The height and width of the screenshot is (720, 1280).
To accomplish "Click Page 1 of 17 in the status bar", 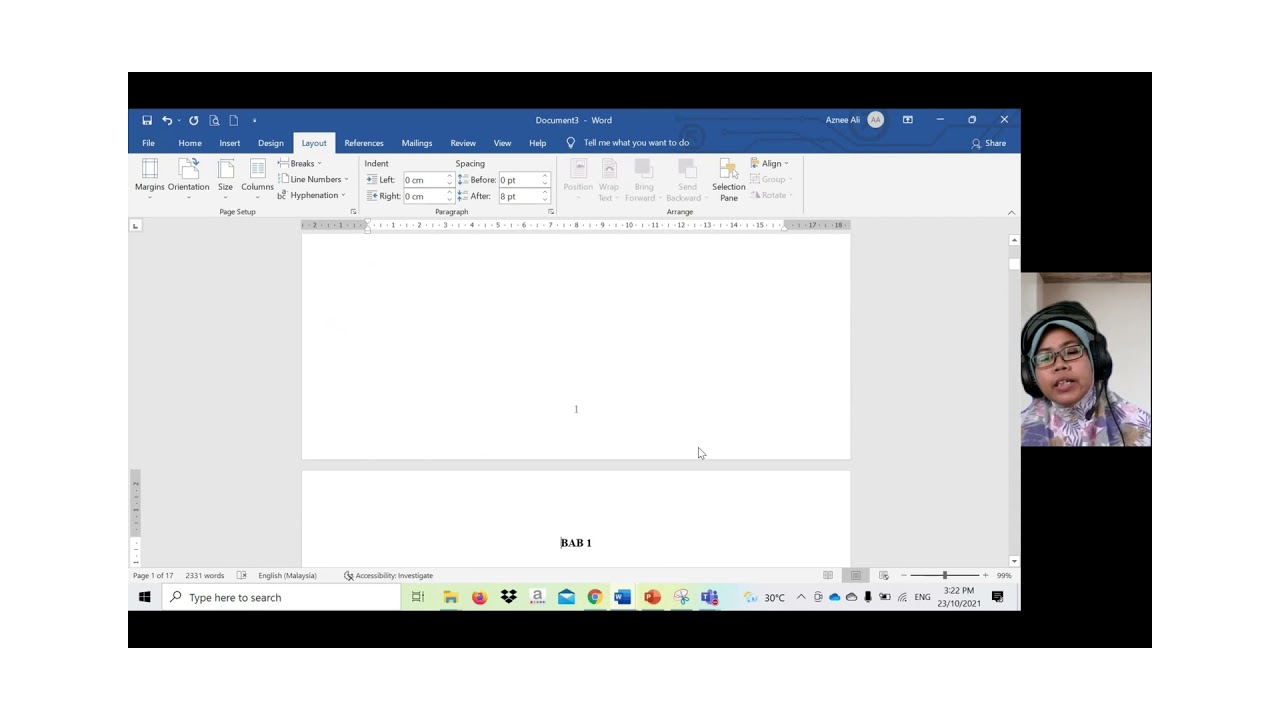I will (x=153, y=576).
